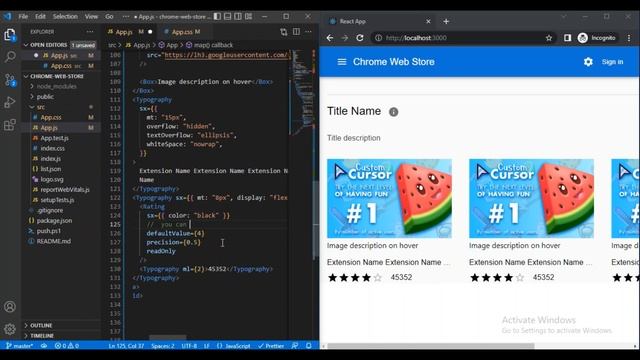Open more menus ellipsis in menu bar
Viewport: 640px width, 360px height.
126,16
